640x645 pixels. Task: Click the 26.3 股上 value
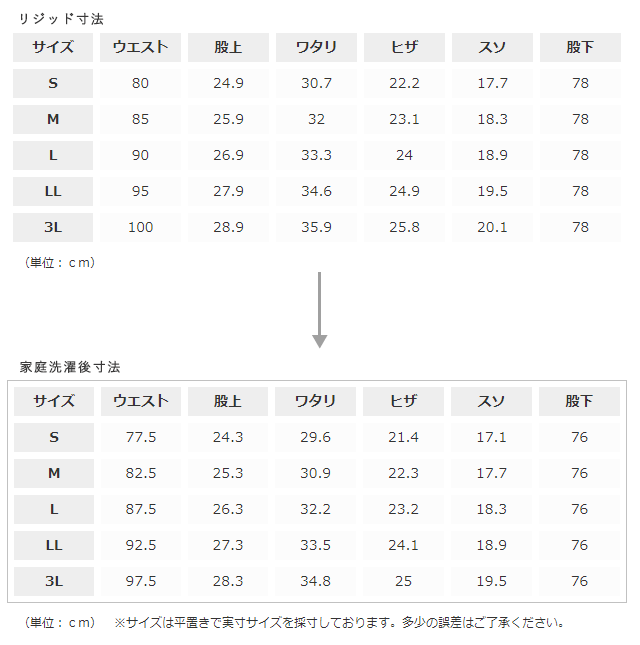click(228, 509)
